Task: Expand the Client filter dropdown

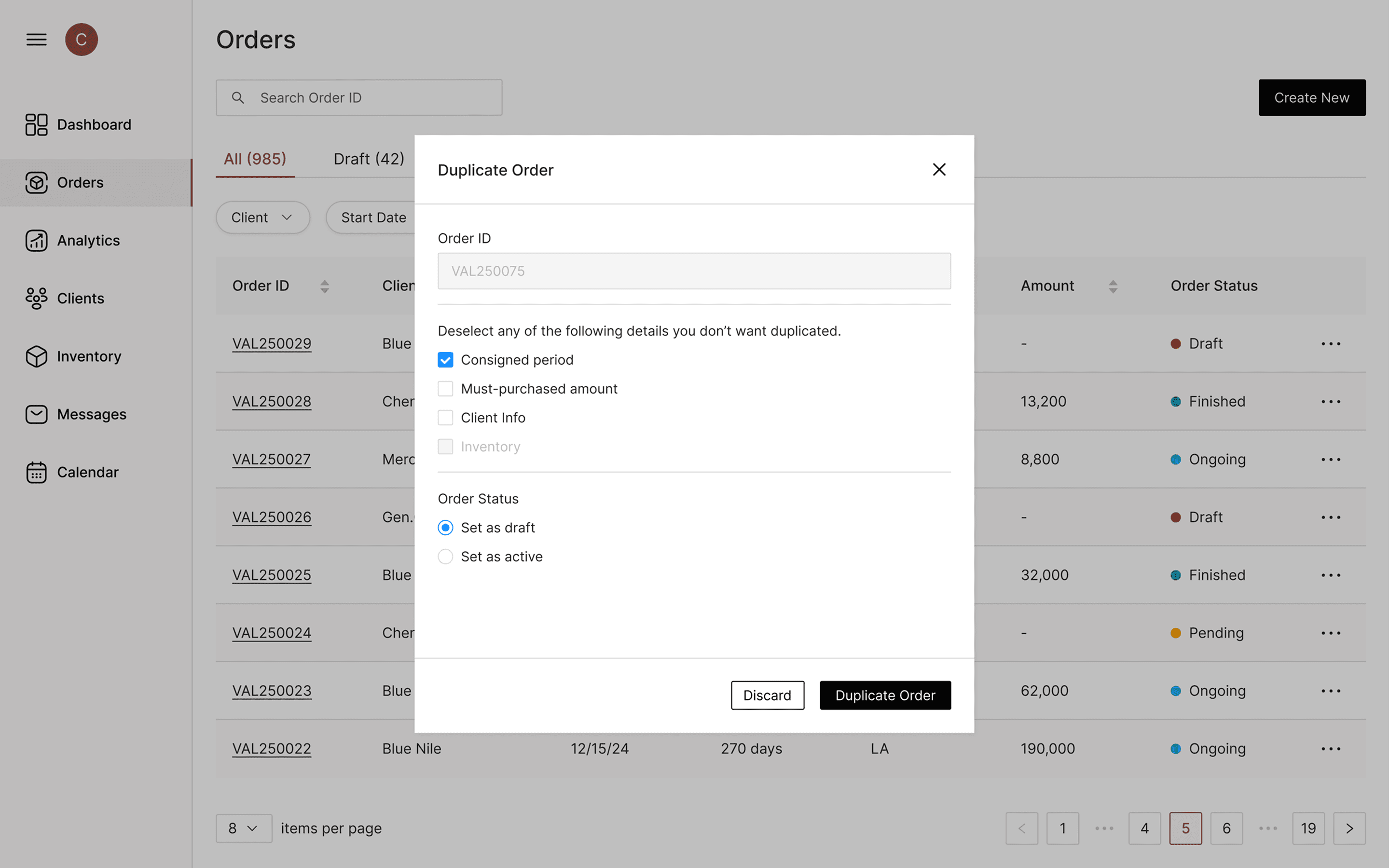Action: pos(262,217)
